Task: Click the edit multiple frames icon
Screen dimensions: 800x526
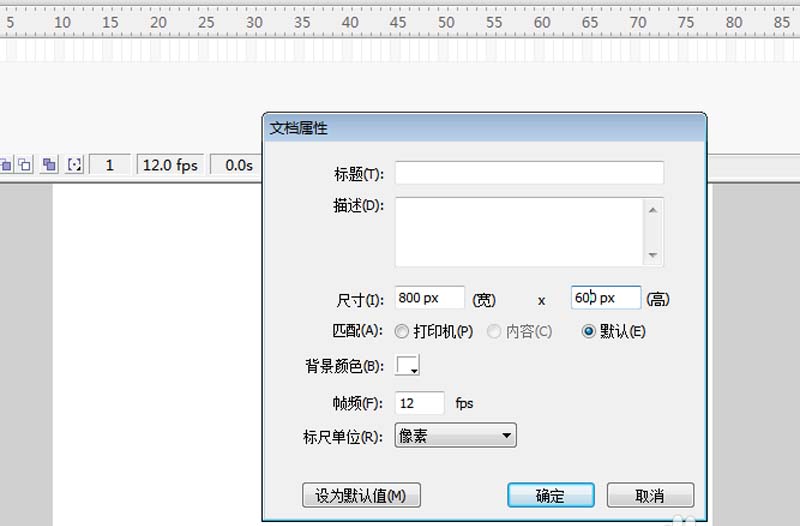Action: point(49,165)
